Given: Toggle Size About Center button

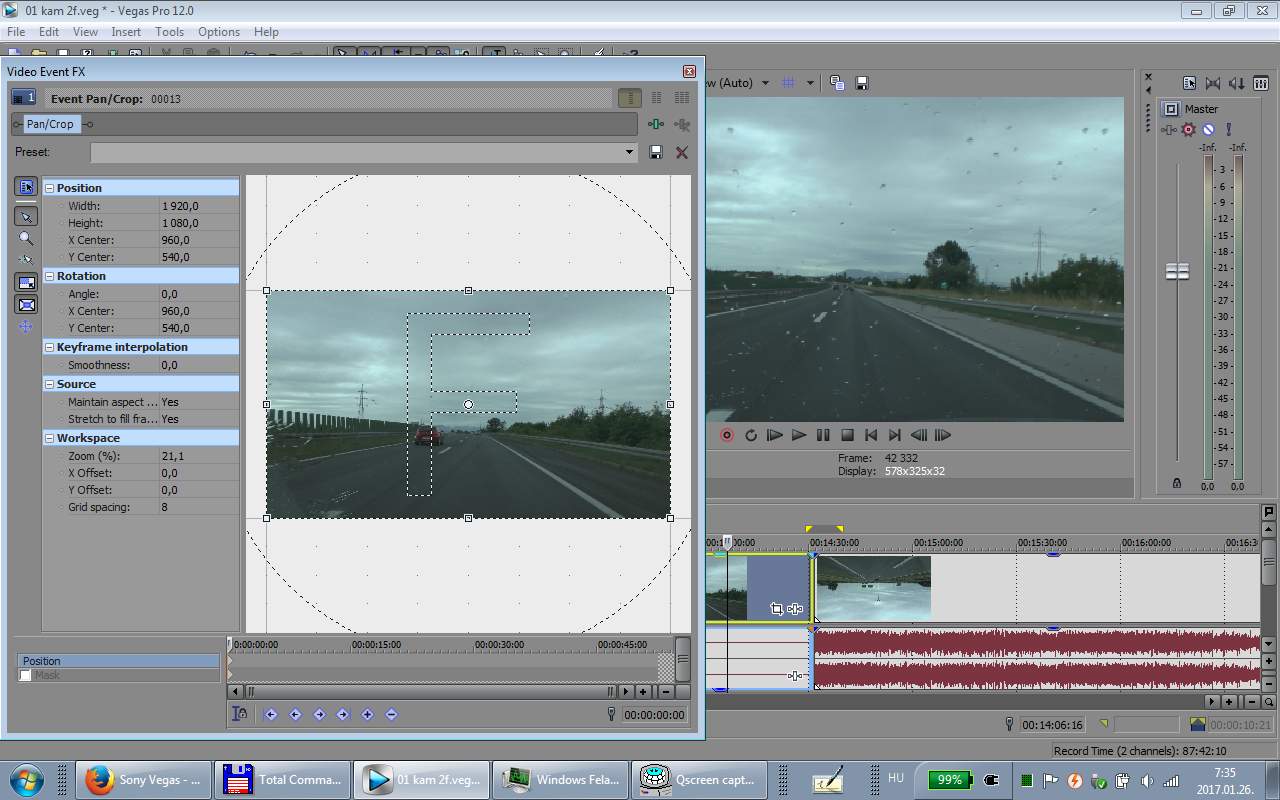Looking at the screenshot, I should (x=26, y=305).
